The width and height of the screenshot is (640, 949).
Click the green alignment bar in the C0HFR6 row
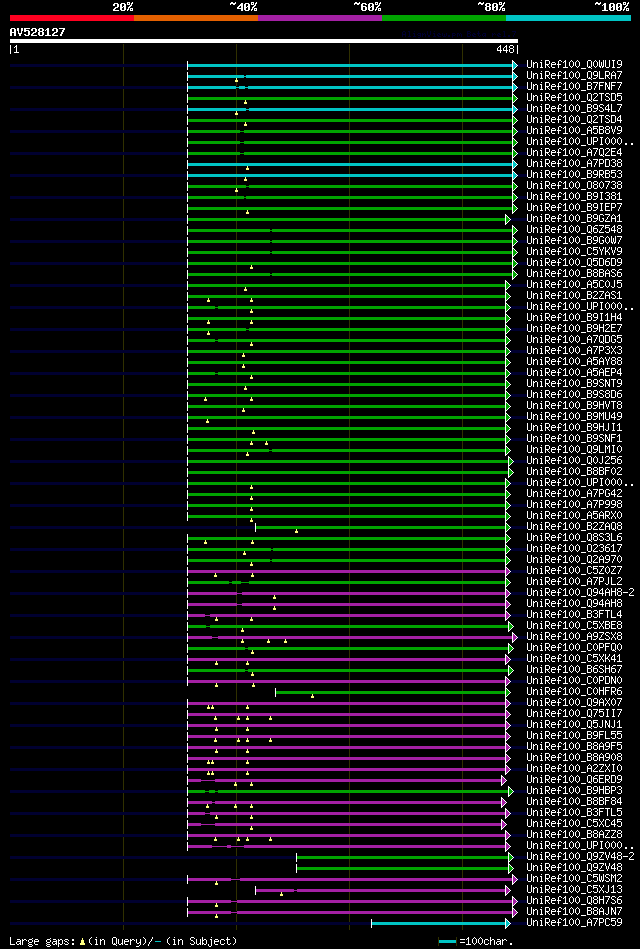[x=393, y=692]
